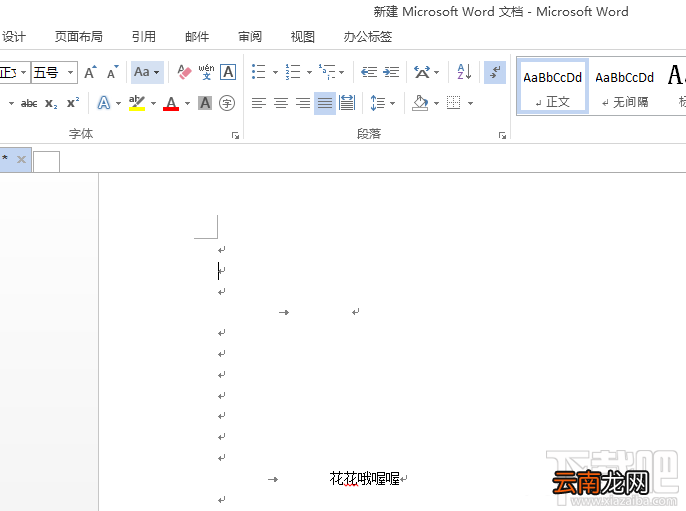
Task: Toggle character shading icon
Action: [x=205, y=103]
